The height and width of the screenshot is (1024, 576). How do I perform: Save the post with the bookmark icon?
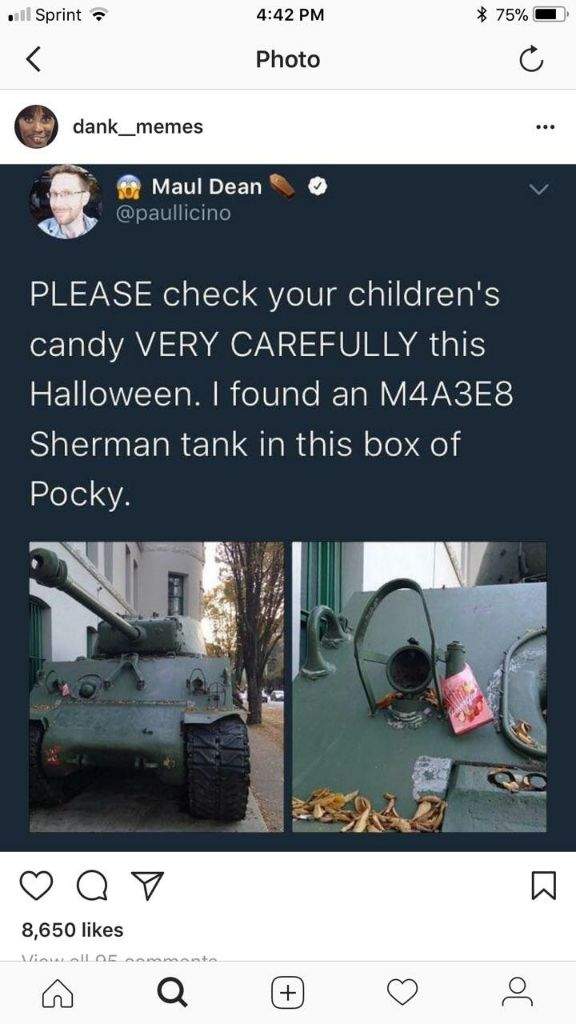[545, 886]
